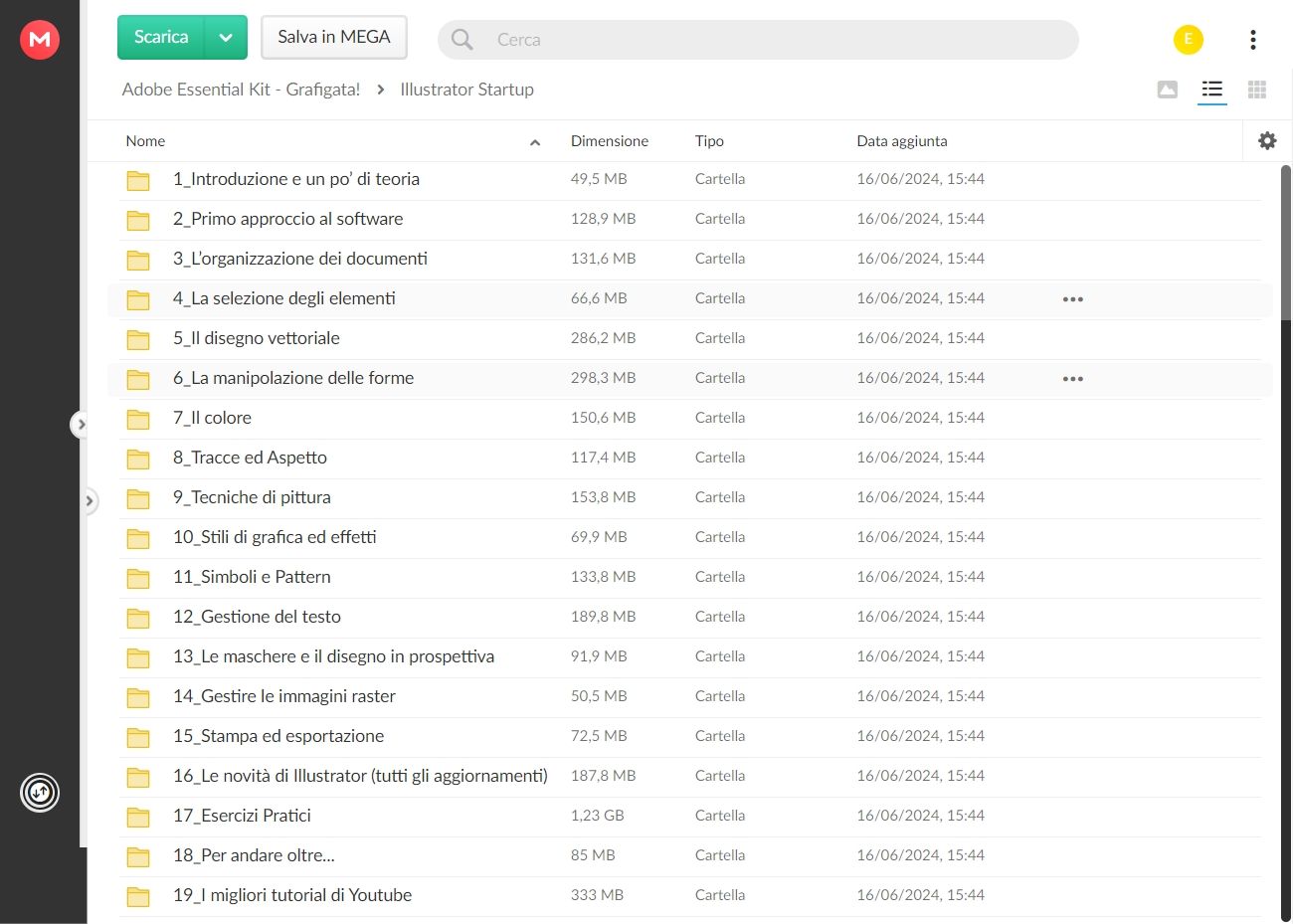
Task: Click folder icon of 18_Per andare oltre...
Action: (x=138, y=856)
